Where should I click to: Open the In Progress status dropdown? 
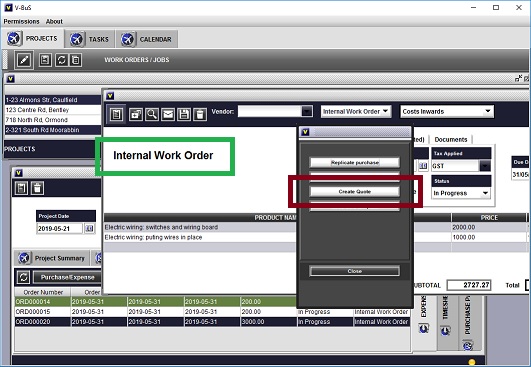tap(461, 193)
